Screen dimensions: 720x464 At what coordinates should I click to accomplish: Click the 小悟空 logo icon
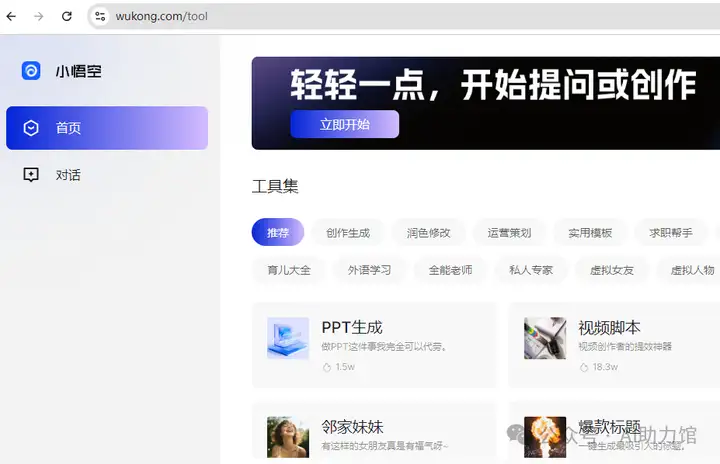[x=31, y=71]
